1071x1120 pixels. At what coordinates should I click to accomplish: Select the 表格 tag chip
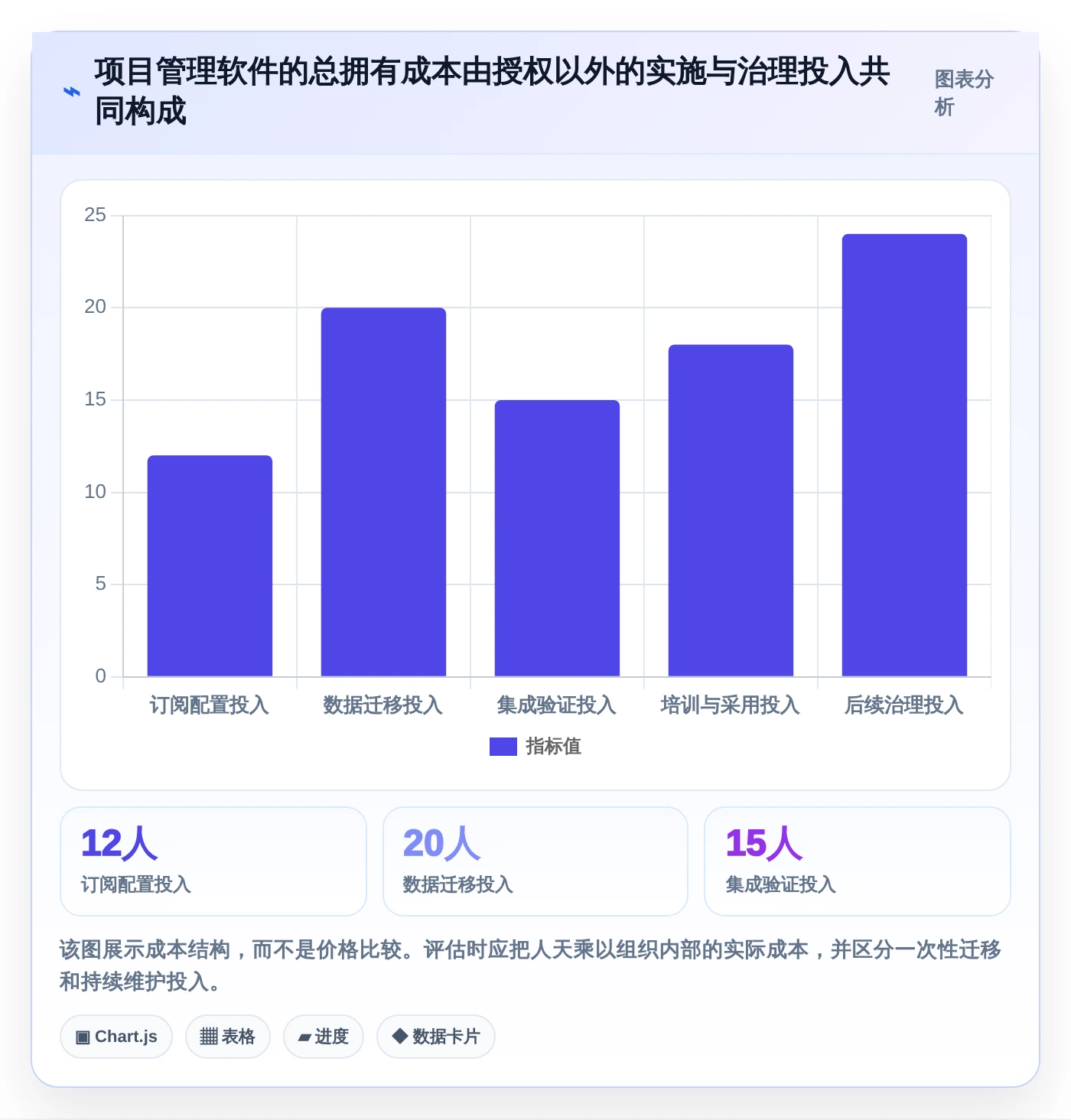tap(228, 1037)
